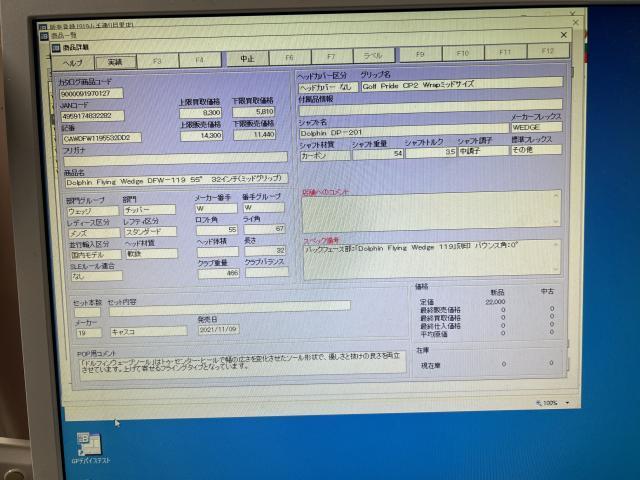Click the 番手グループ field showing W
This screenshot has height=480, width=640.
[x=264, y=207]
